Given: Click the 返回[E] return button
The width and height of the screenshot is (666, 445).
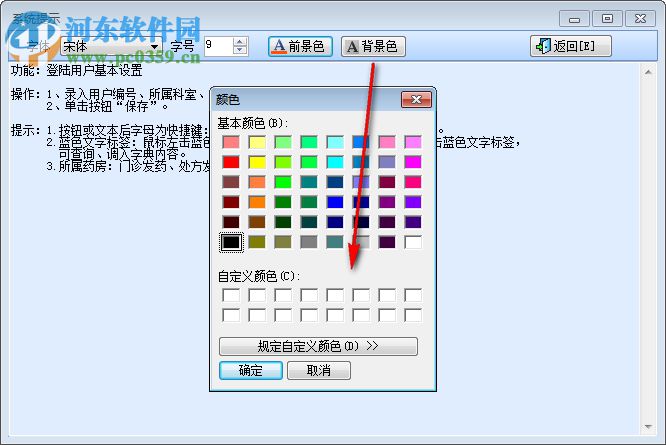Looking at the screenshot, I should [570, 46].
